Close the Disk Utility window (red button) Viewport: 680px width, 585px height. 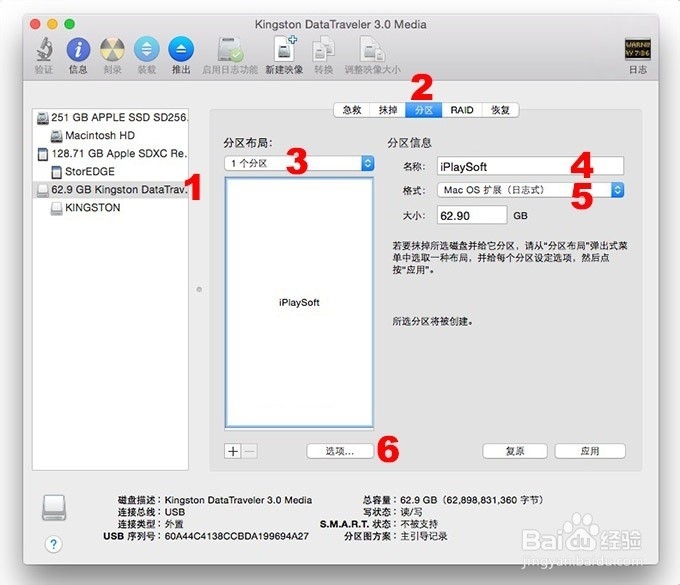tap(35, 24)
